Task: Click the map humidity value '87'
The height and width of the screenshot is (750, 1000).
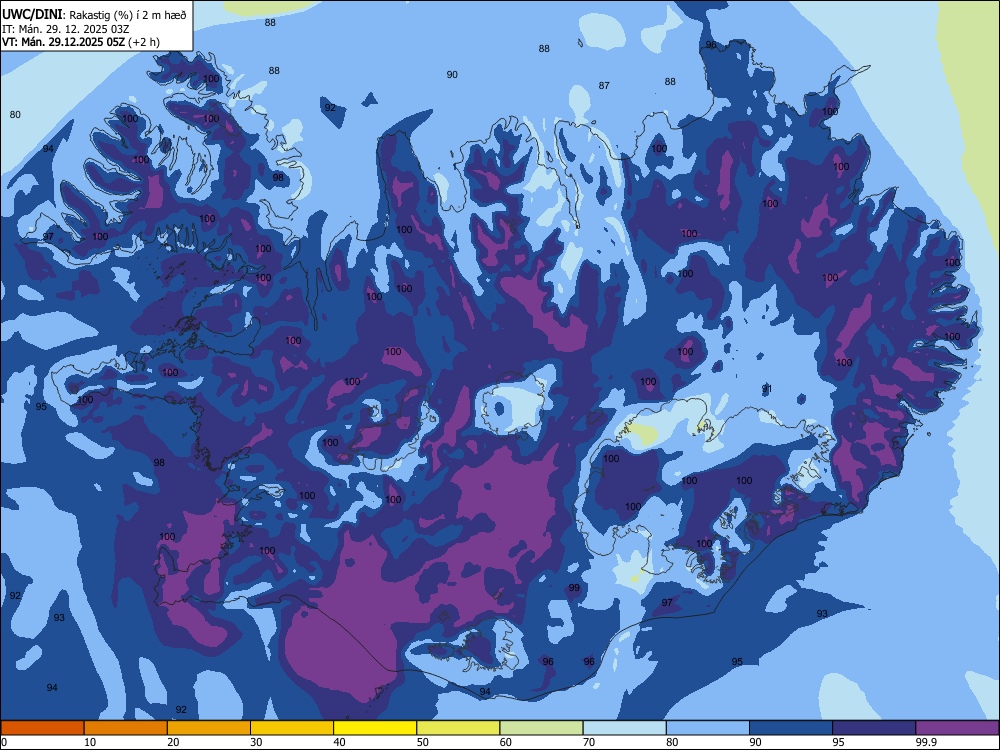Action: (604, 85)
